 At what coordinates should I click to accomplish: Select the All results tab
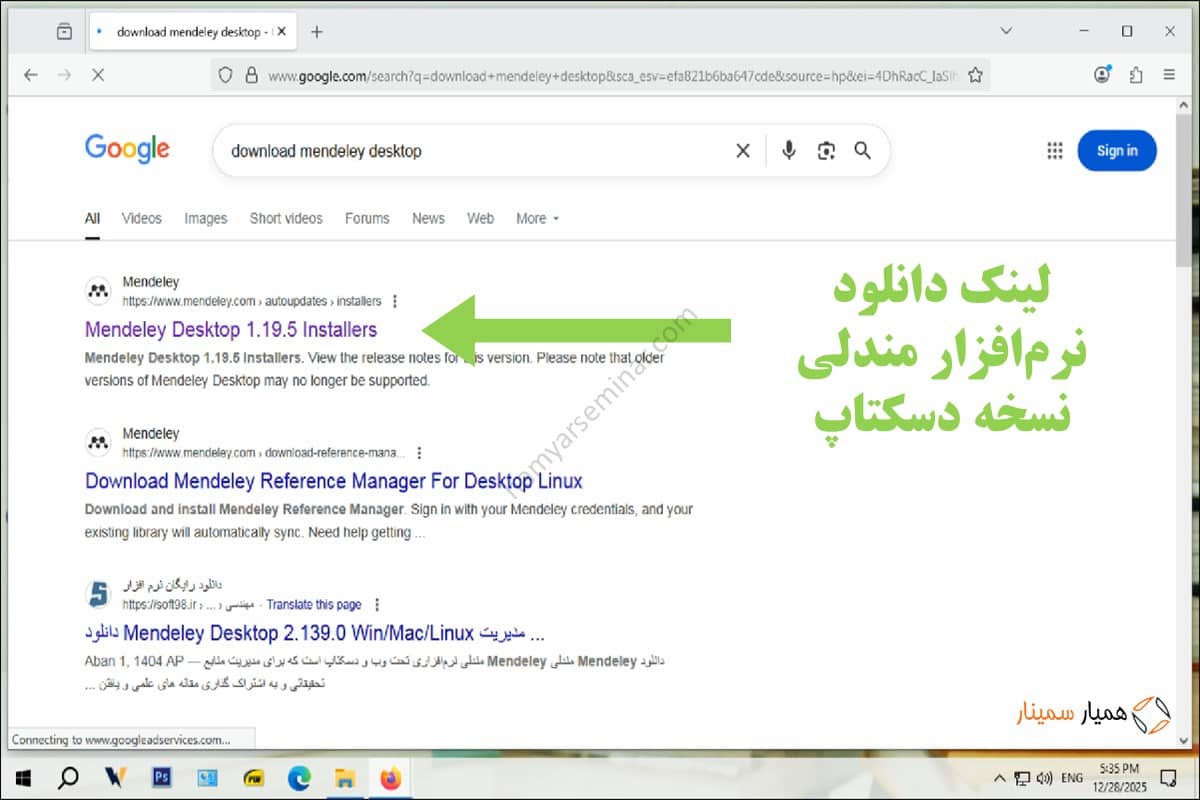coord(92,218)
